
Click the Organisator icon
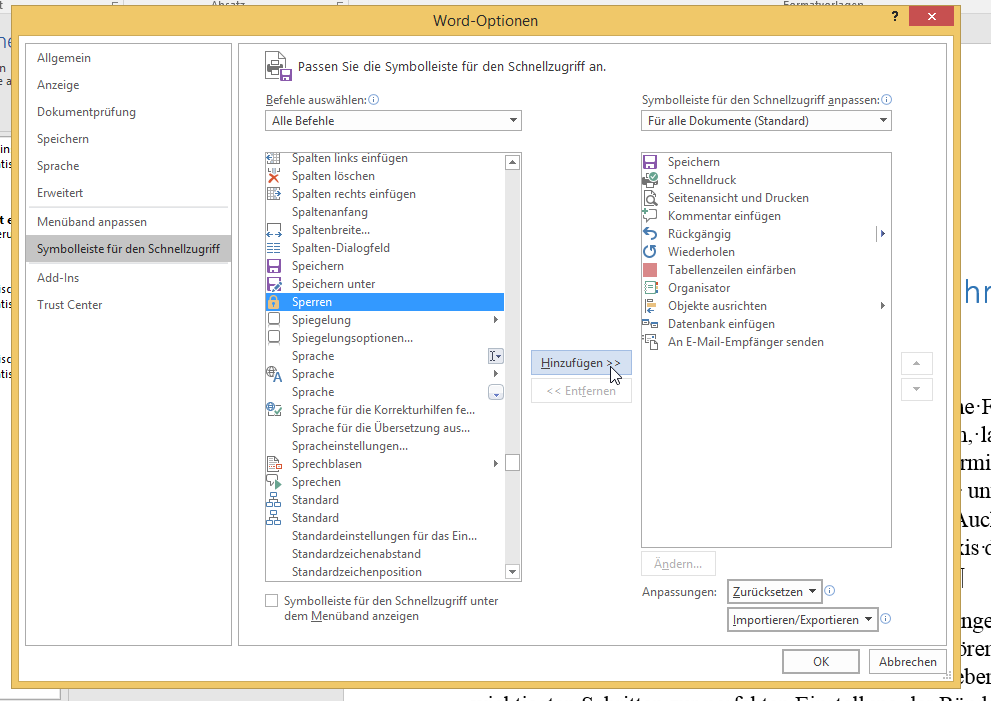tap(650, 288)
